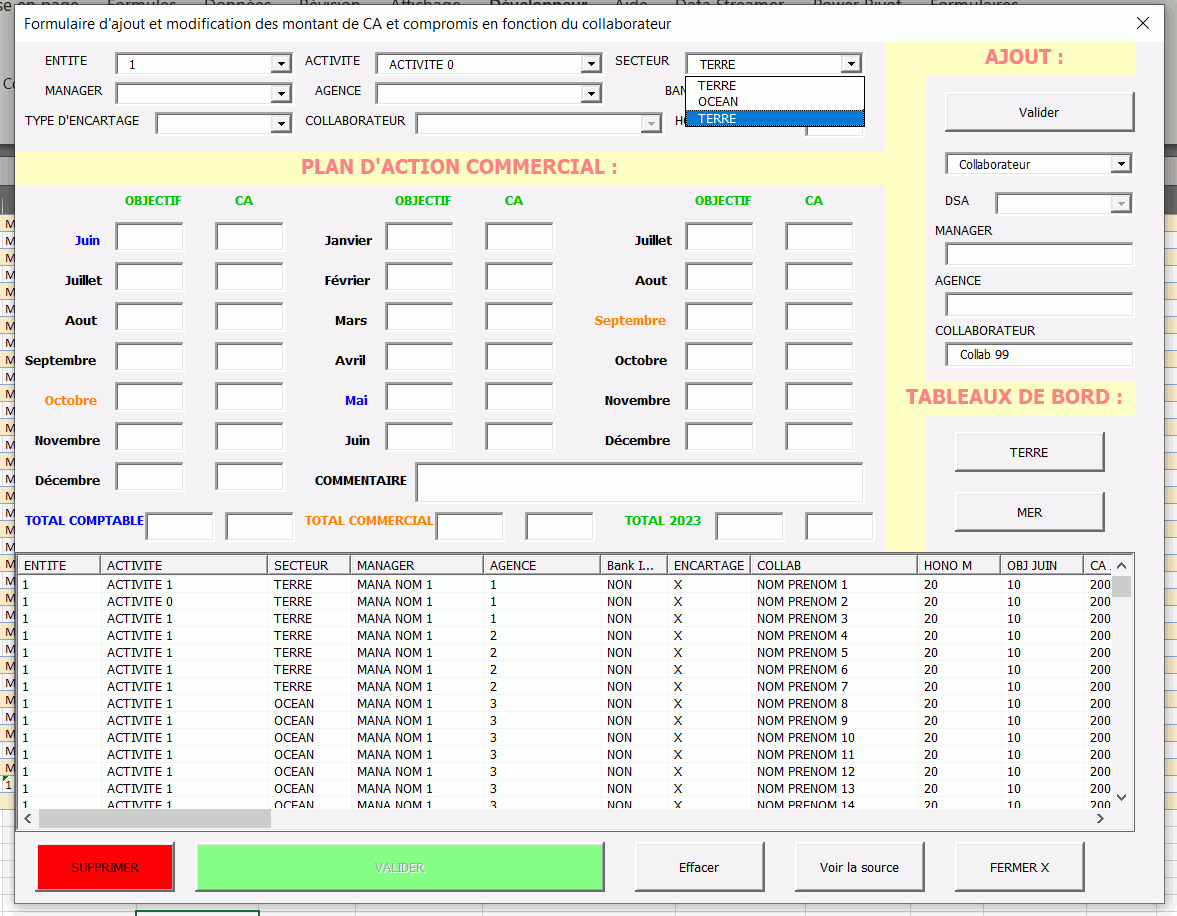Open the Collaborateur combo box arrow
Image resolution: width=1177 pixels, height=916 pixels.
[x=1121, y=164]
